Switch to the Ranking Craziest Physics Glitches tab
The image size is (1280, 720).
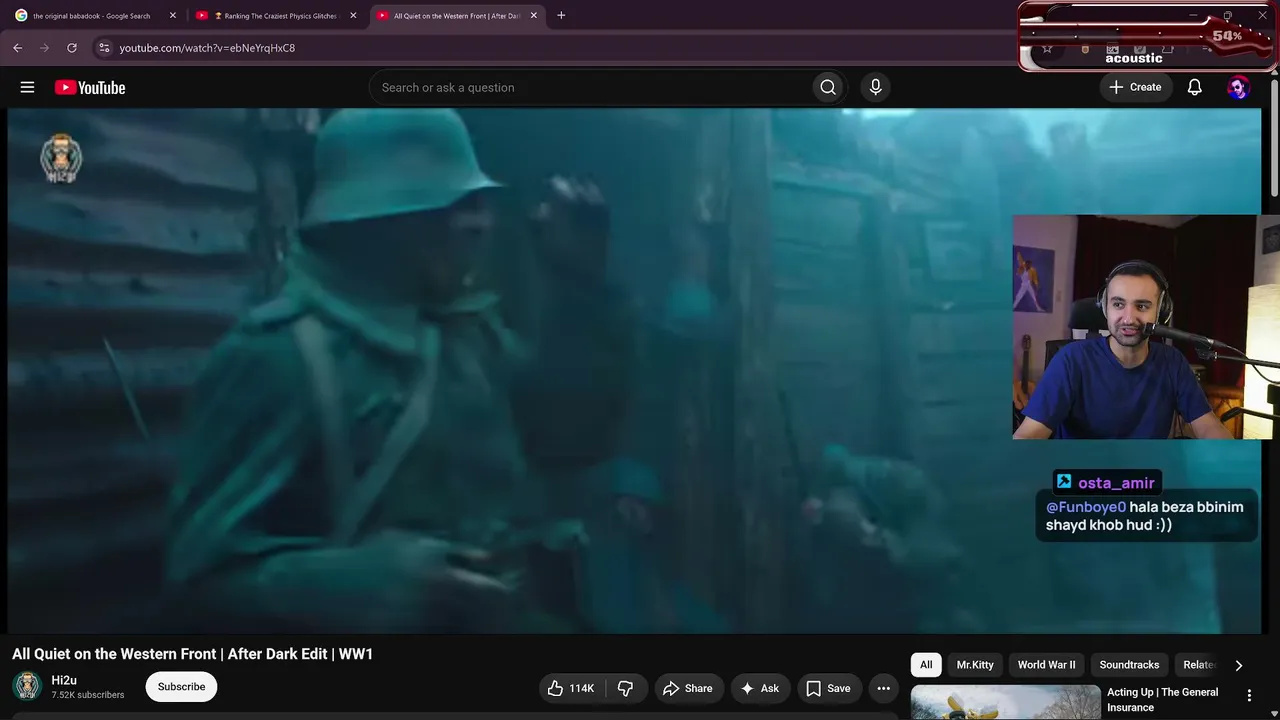click(276, 16)
